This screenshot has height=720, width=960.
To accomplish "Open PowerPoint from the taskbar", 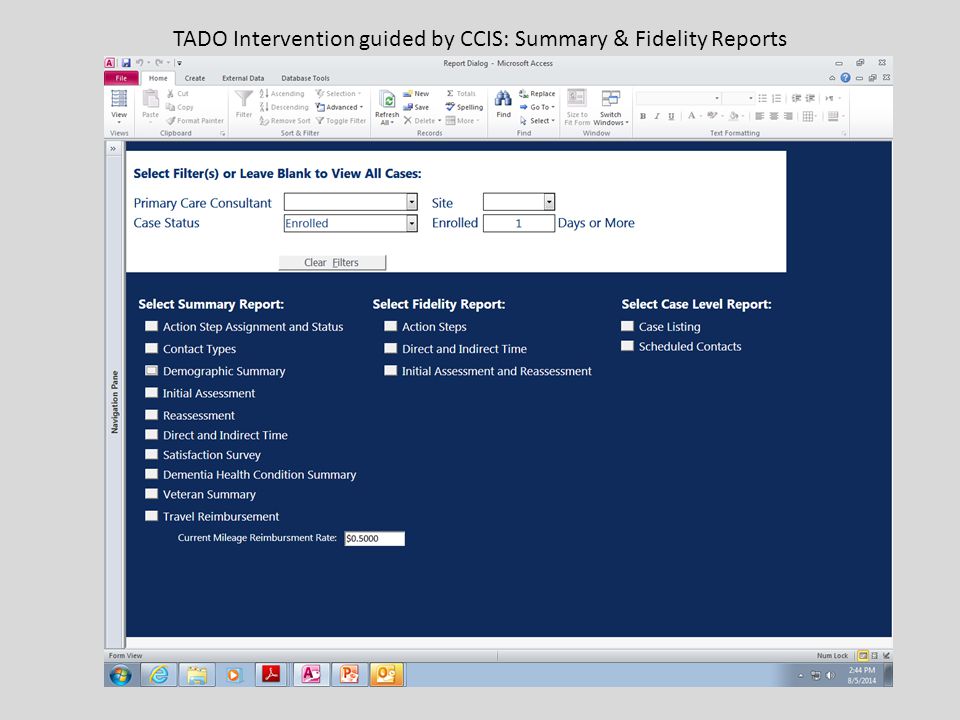I will [350, 675].
